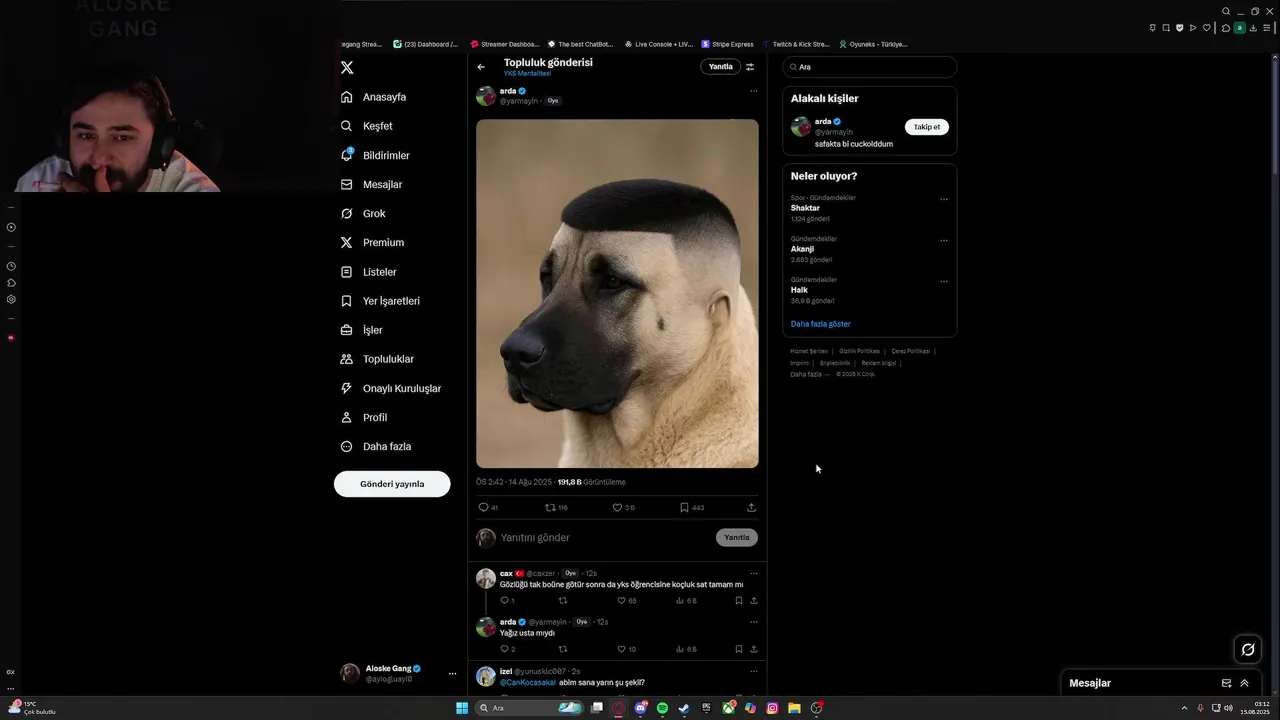Like cax's reply with 65 likes
This screenshot has width=1280, height=720.
(626, 601)
